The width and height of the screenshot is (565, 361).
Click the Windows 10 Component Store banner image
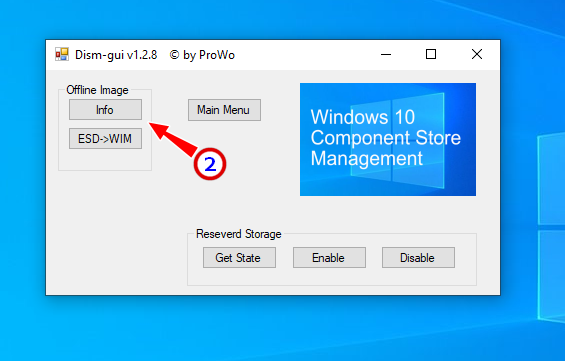point(388,139)
